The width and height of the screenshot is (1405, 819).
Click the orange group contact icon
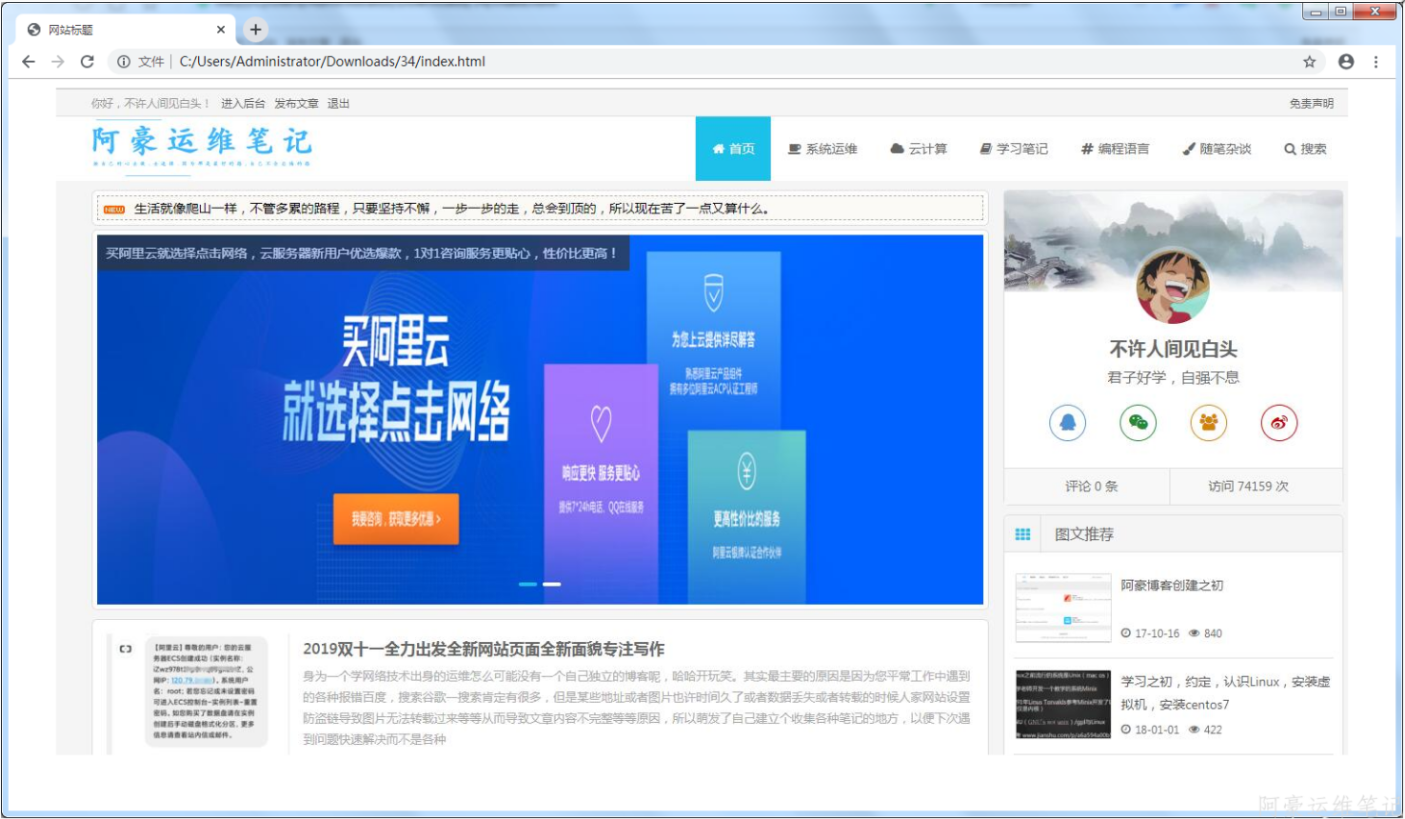pyautogui.click(x=1208, y=423)
